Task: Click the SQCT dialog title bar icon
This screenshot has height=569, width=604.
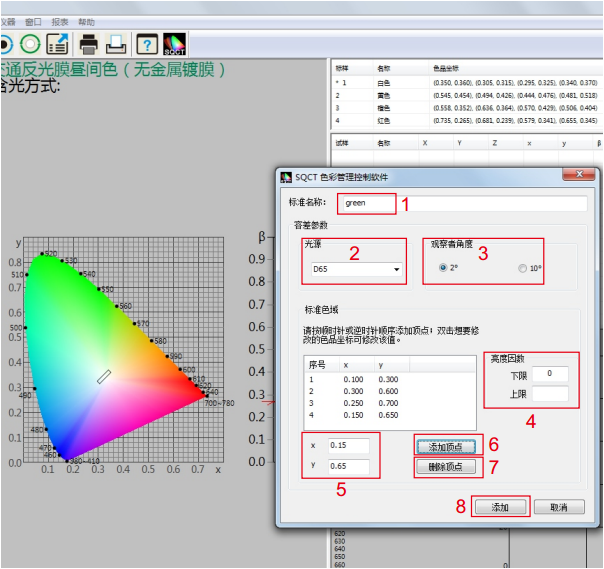Action: pos(285,177)
